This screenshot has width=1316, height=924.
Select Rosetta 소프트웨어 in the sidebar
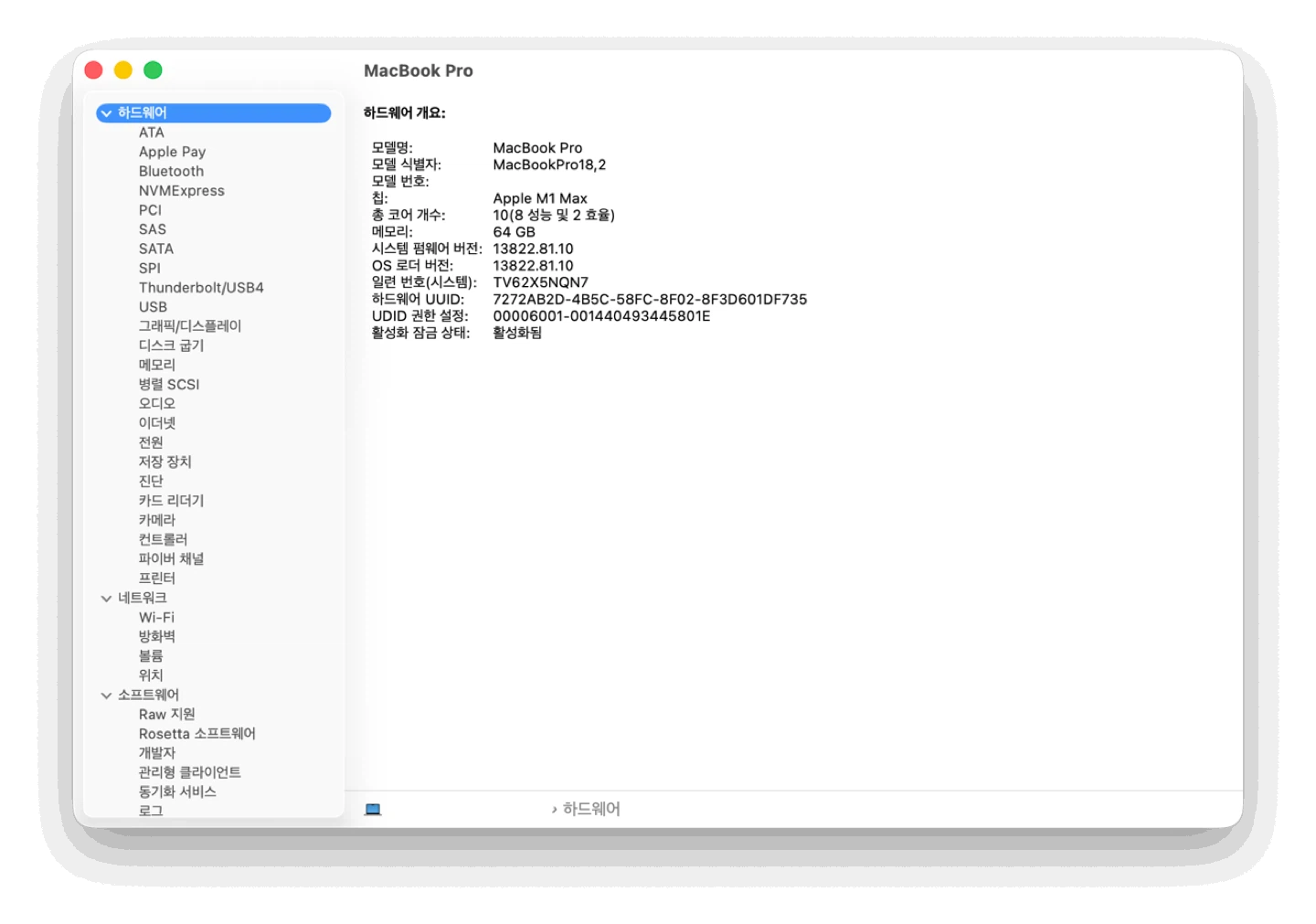tap(197, 734)
